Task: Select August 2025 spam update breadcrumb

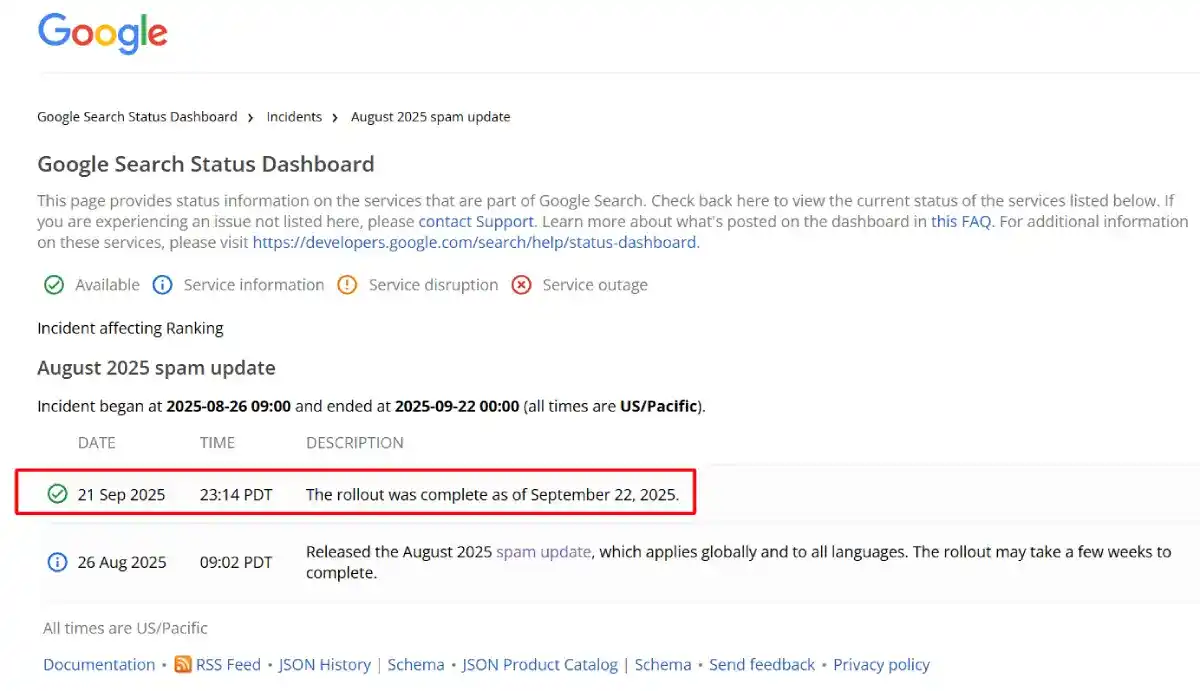Action: [430, 117]
